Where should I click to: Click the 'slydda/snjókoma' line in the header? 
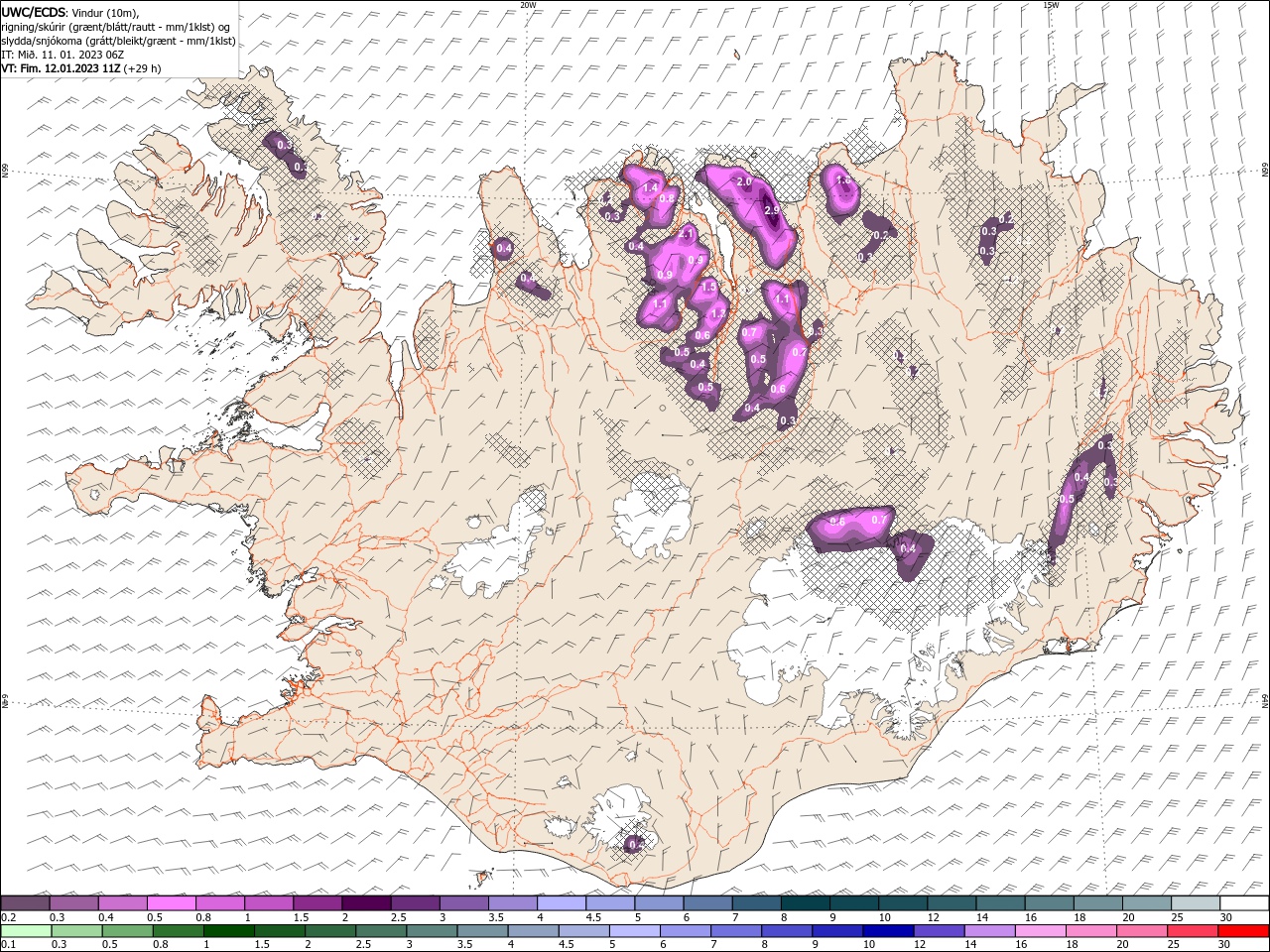118,41
